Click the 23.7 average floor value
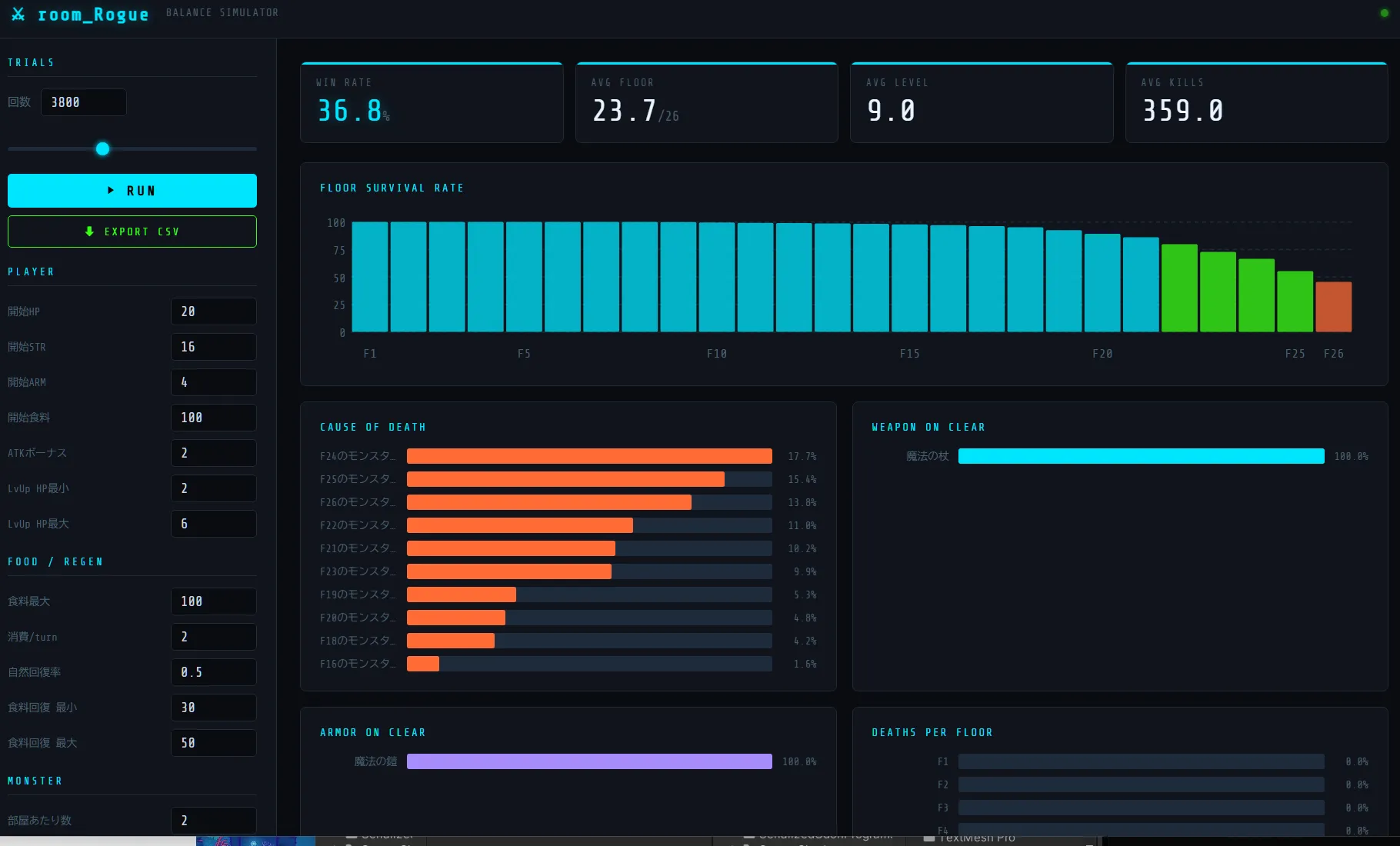 (x=624, y=112)
